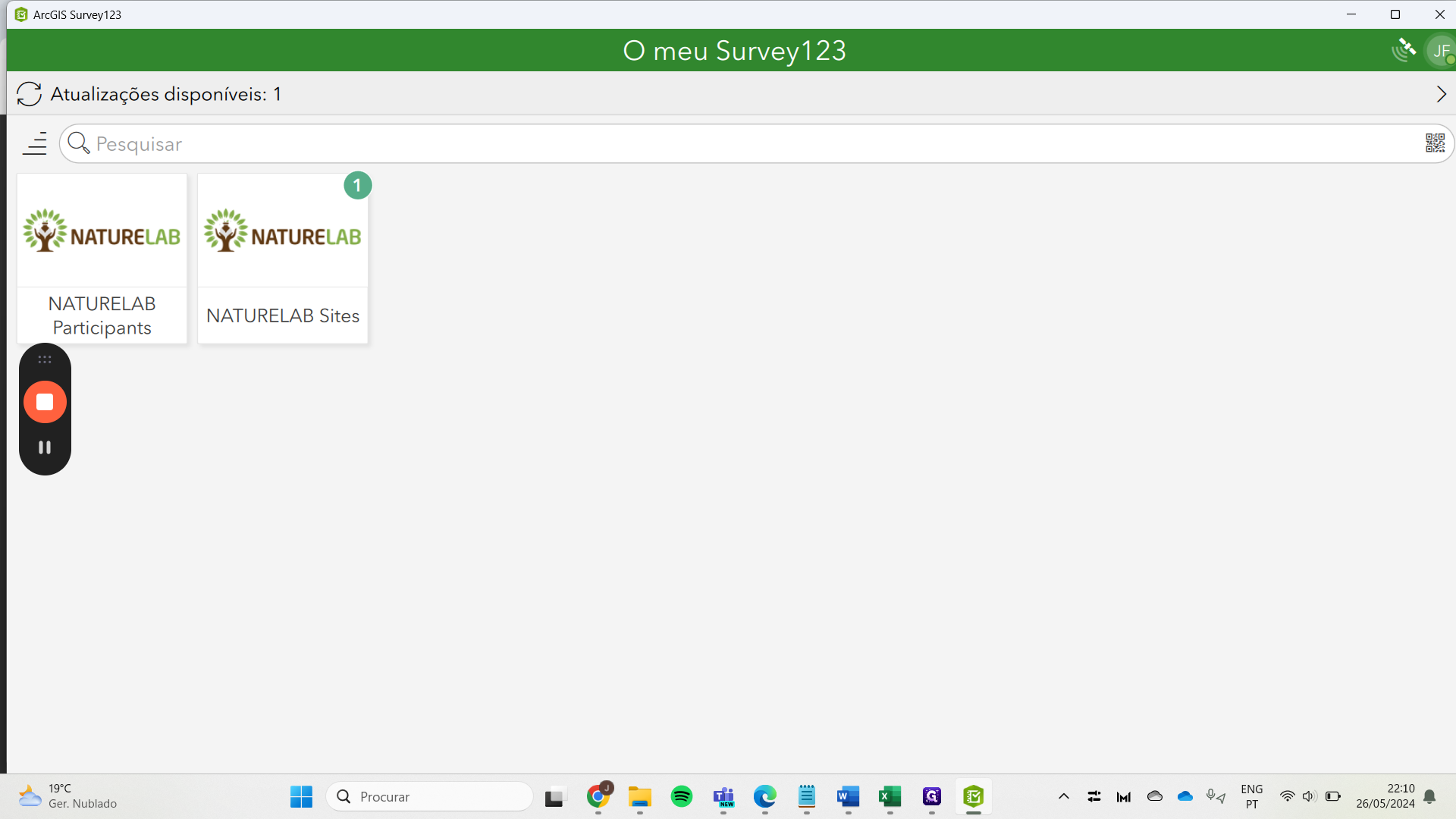
Task: Open the sort and filter menu icon
Action: point(35,143)
